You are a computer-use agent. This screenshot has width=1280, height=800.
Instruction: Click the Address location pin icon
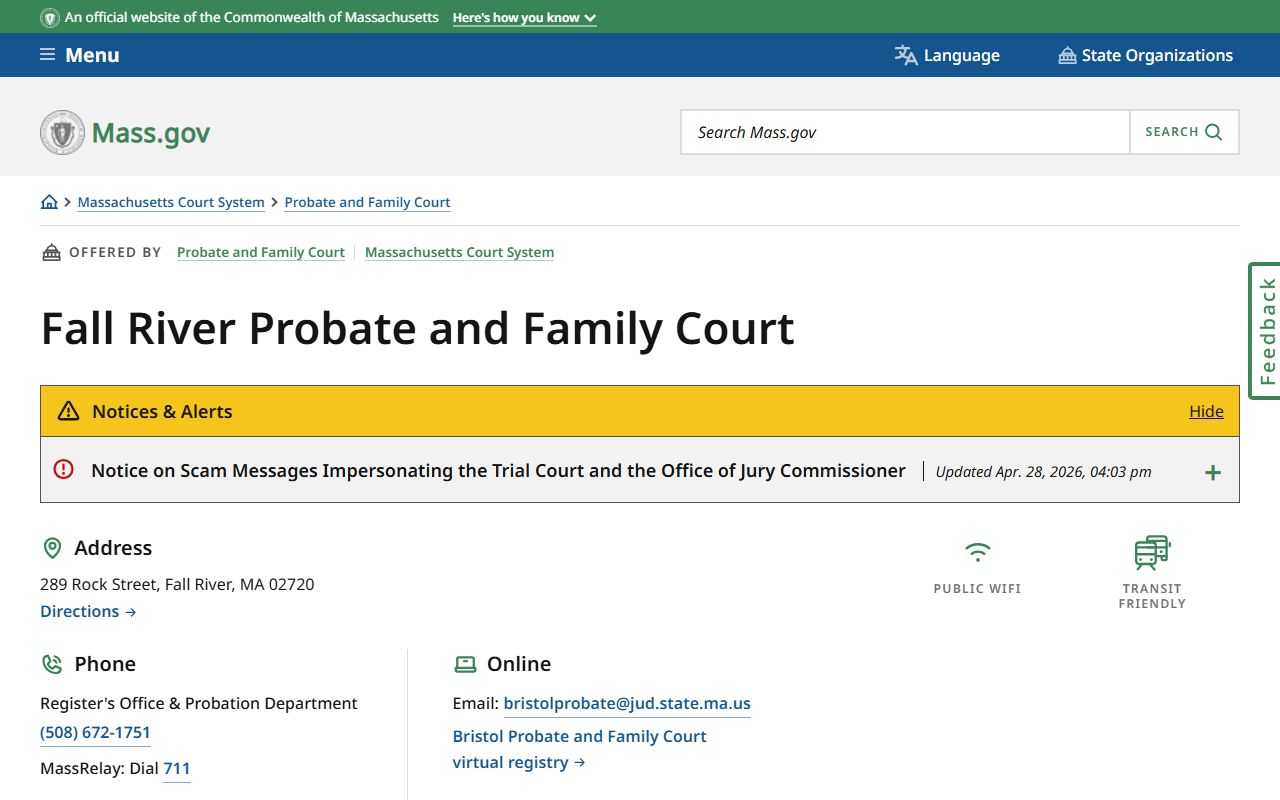(52, 548)
